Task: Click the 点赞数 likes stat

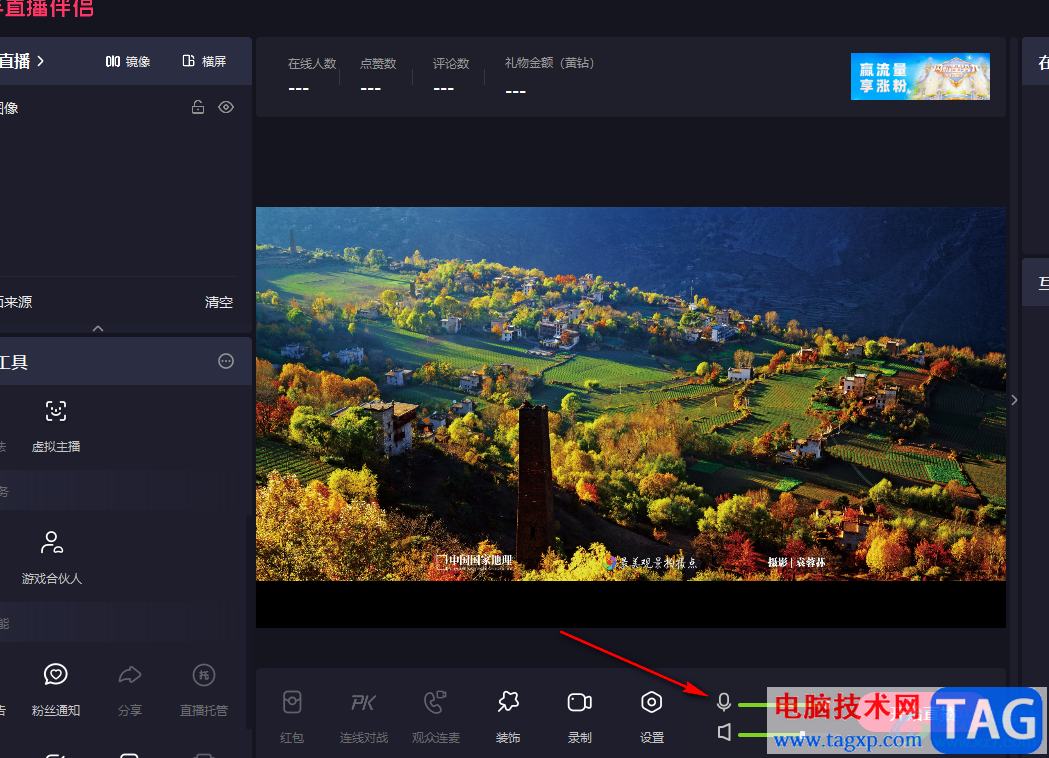Action: (x=378, y=76)
